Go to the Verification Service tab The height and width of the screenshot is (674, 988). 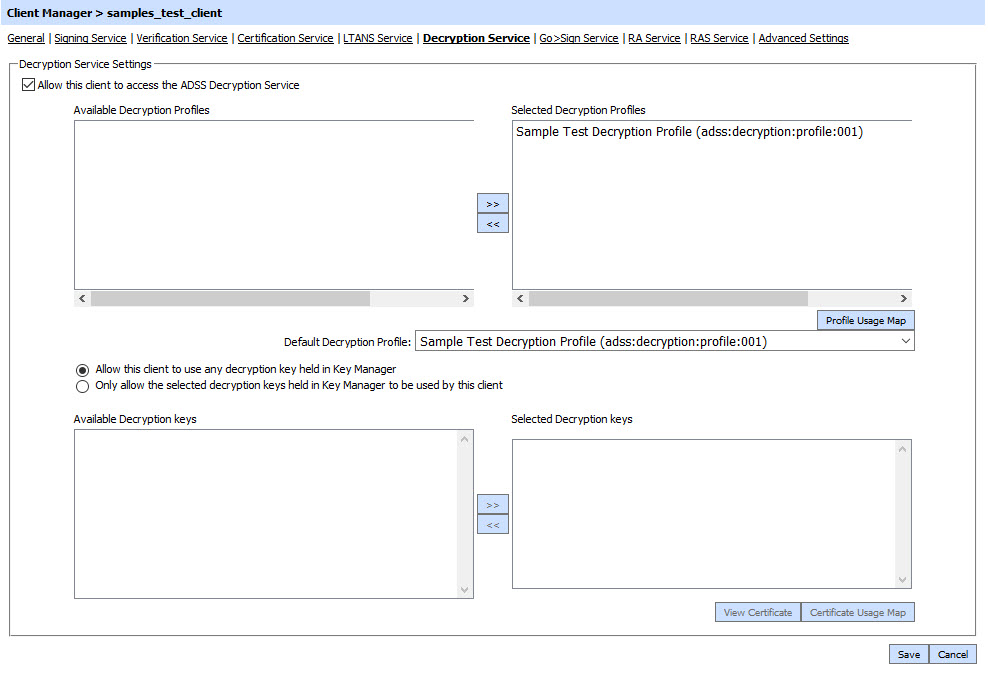pyautogui.click(x=182, y=39)
